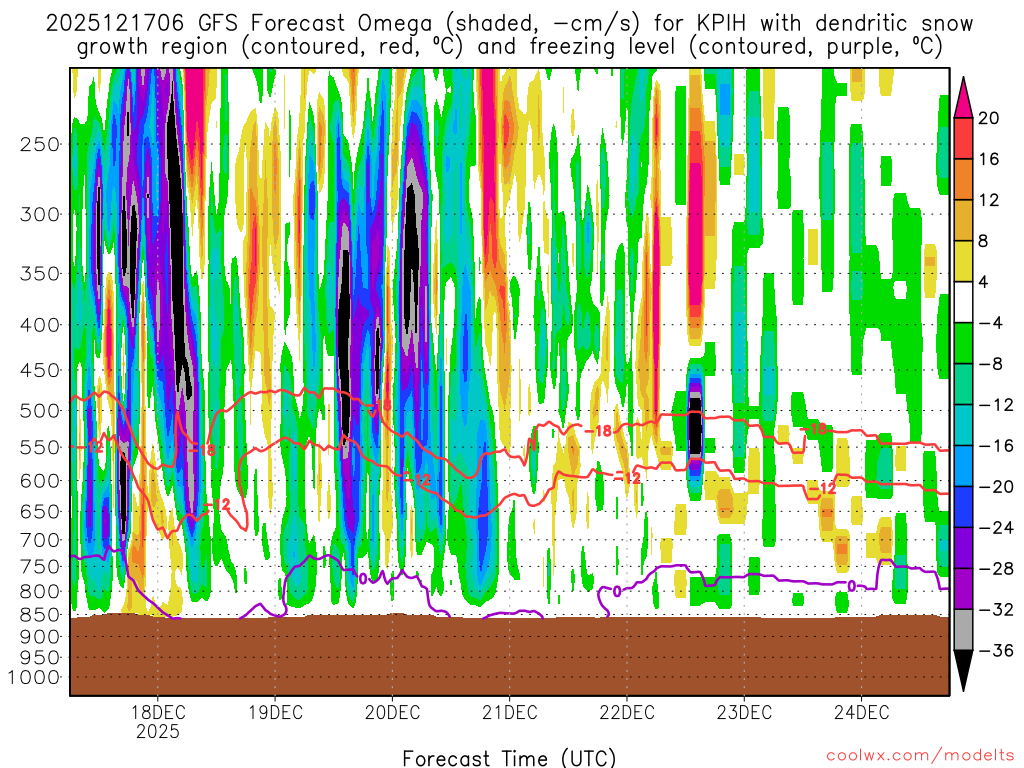This screenshot has height=768, width=1024.
Task: Click the 750 pressure level label
Action: pos(40,567)
